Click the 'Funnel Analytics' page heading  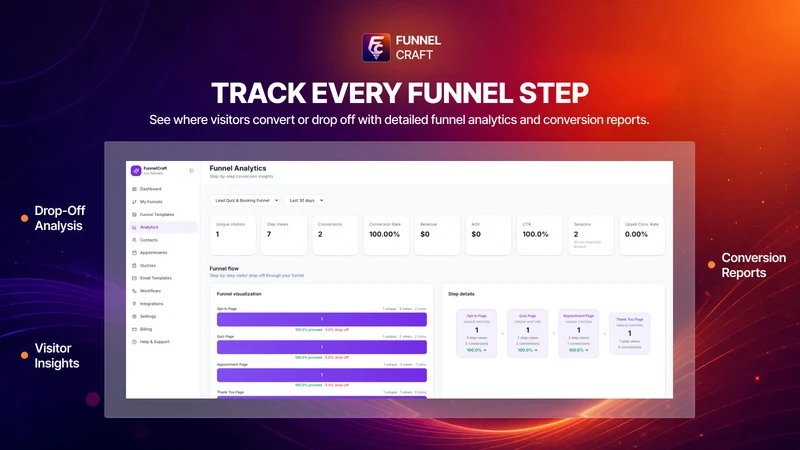tap(238, 168)
